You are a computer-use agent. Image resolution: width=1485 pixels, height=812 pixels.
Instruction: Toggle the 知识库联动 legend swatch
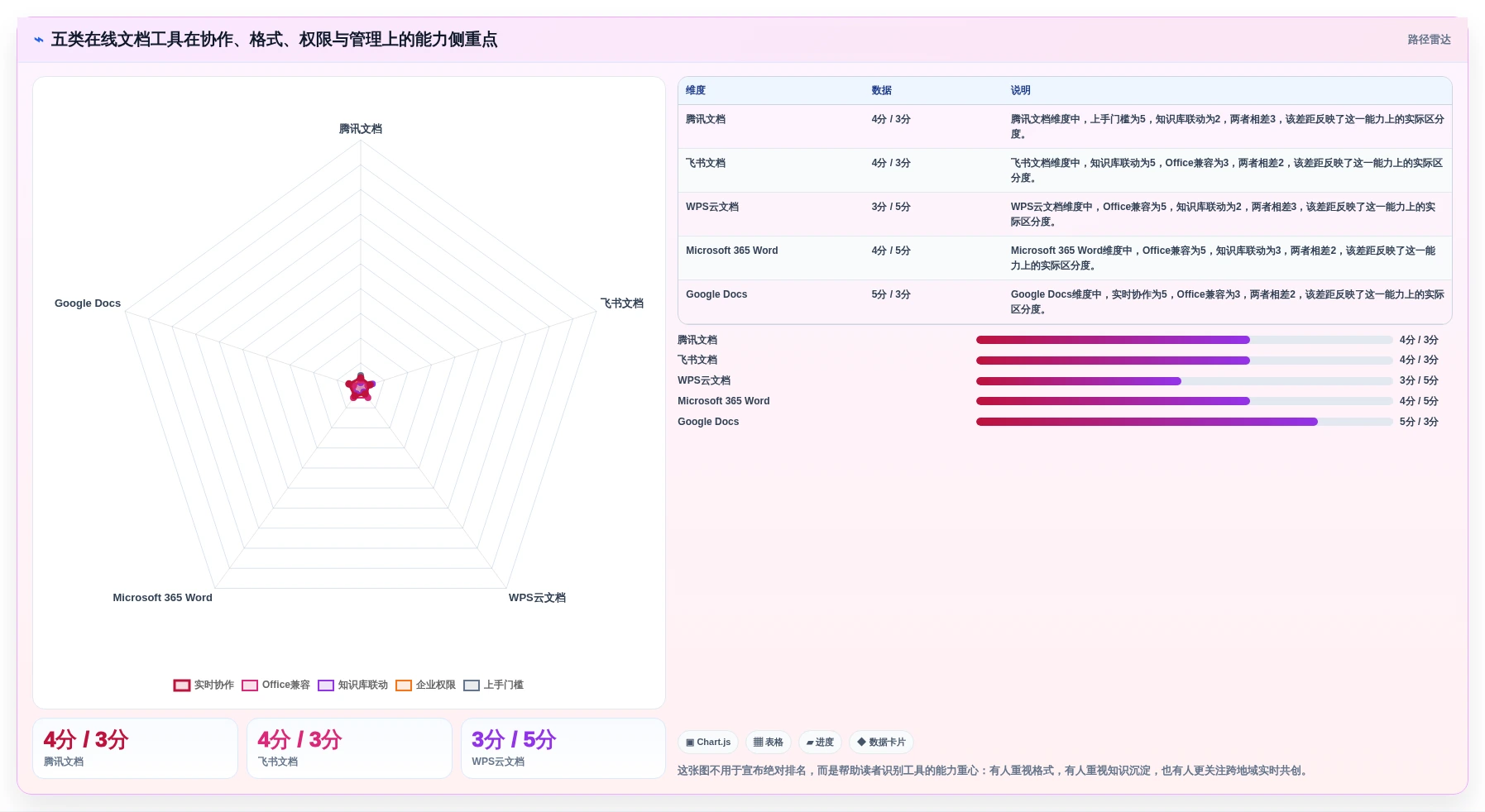tap(326, 685)
